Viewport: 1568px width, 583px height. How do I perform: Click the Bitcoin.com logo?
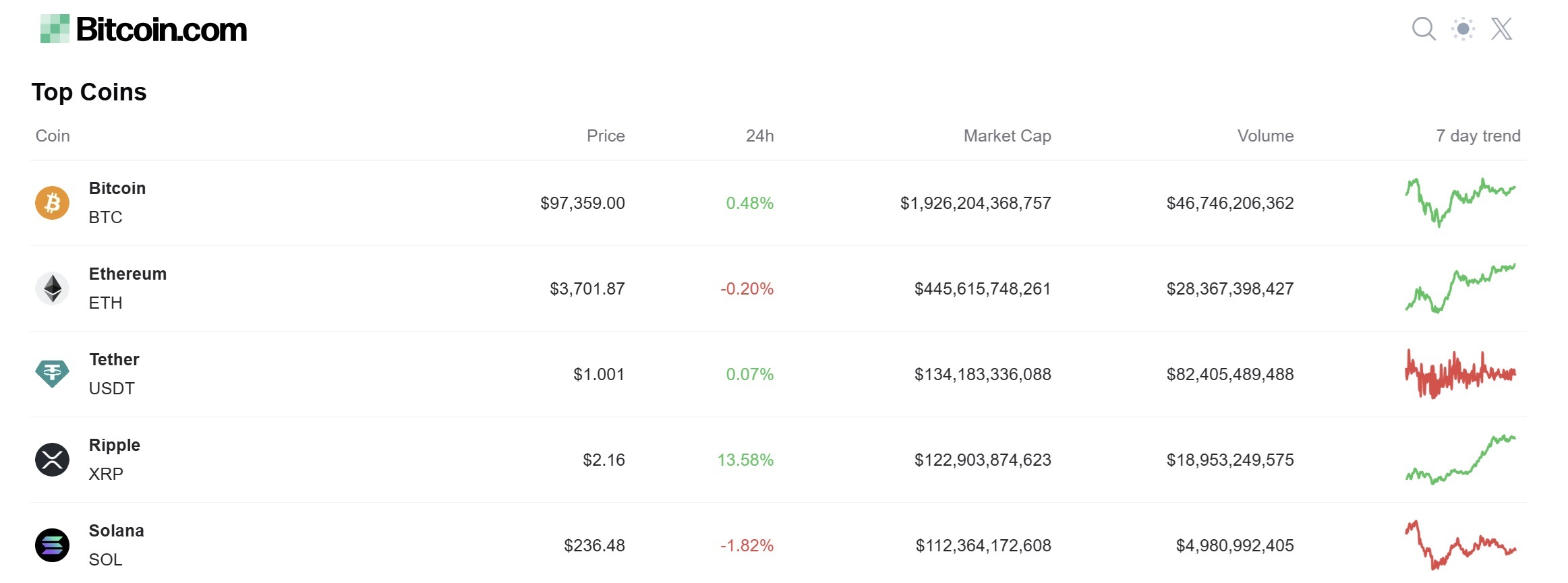pos(144,29)
